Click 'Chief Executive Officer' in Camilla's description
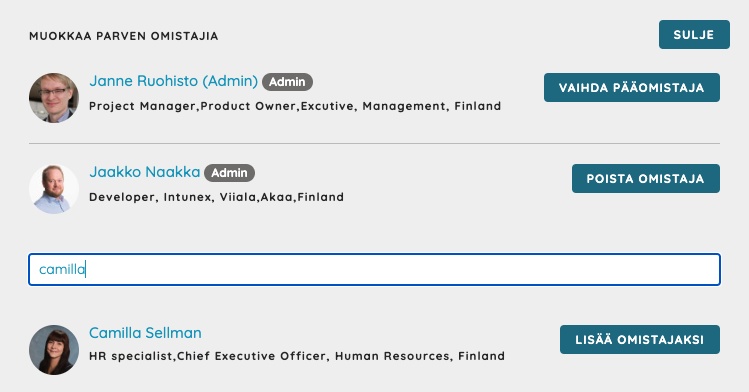The width and height of the screenshot is (749, 392). [251, 356]
